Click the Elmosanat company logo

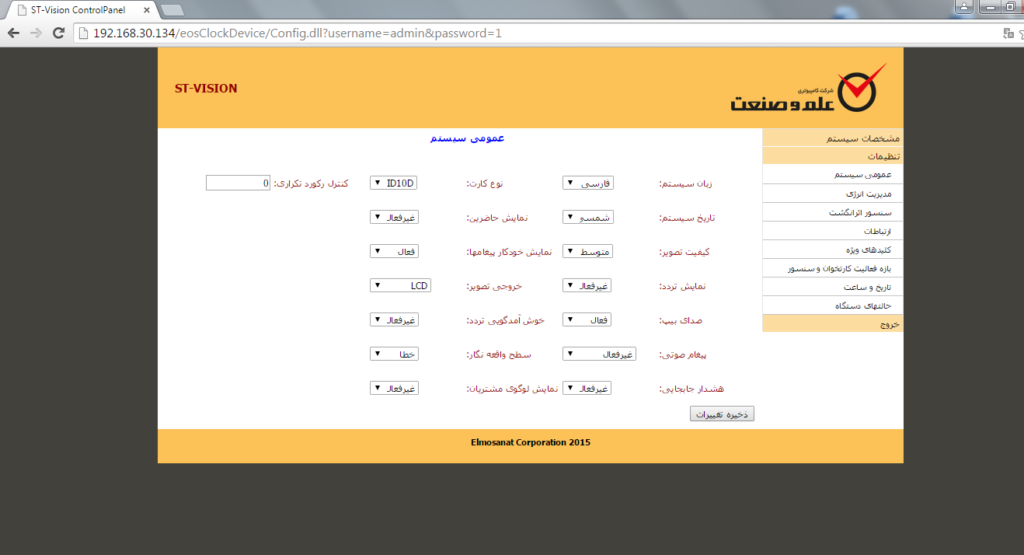[808, 88]
